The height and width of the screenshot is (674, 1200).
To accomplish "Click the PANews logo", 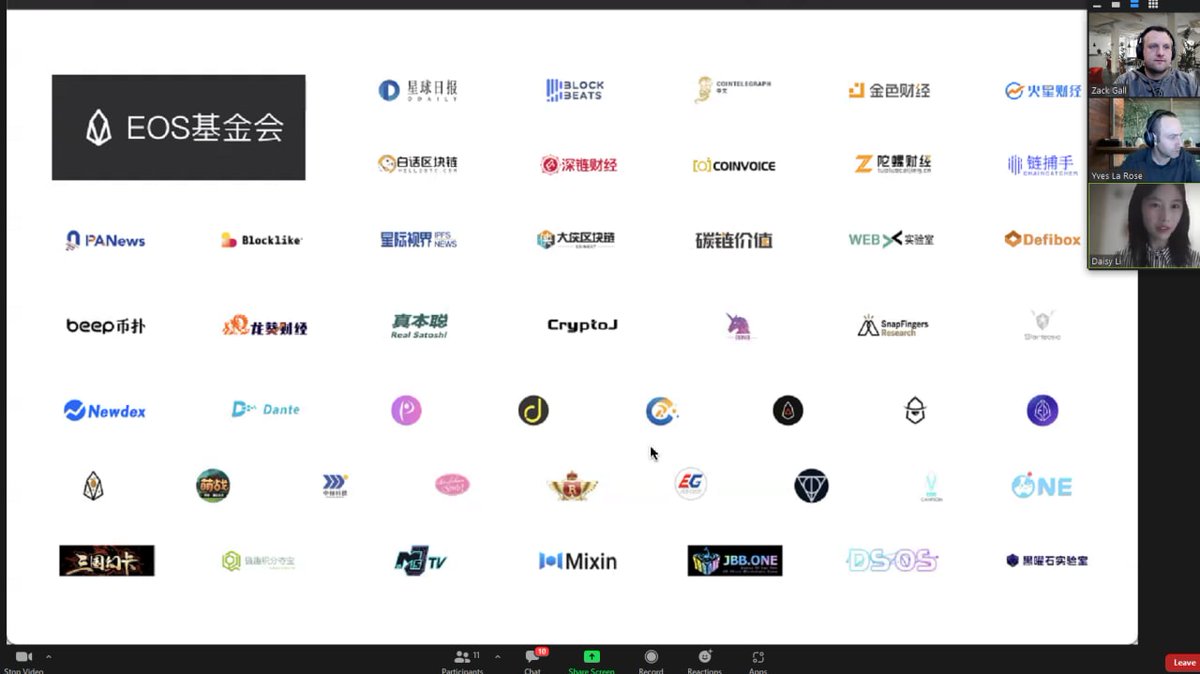I will click(105, 240).
